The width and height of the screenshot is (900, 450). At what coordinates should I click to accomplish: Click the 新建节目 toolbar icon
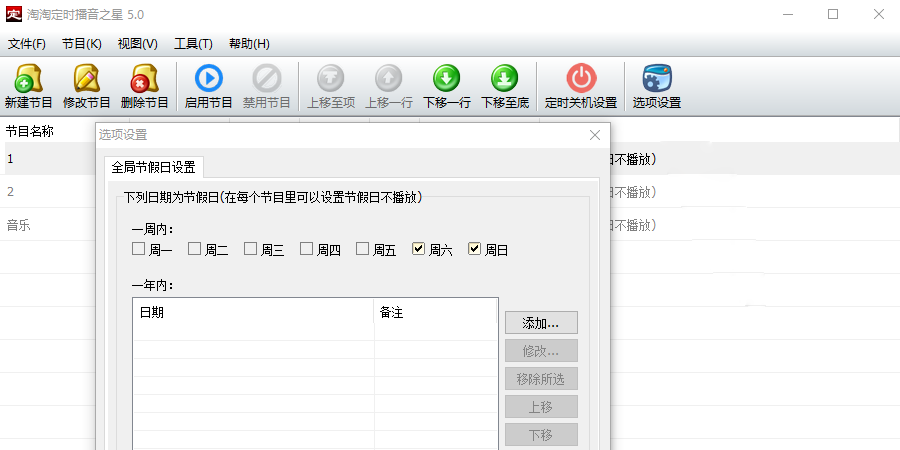click(x=28, y=78)
